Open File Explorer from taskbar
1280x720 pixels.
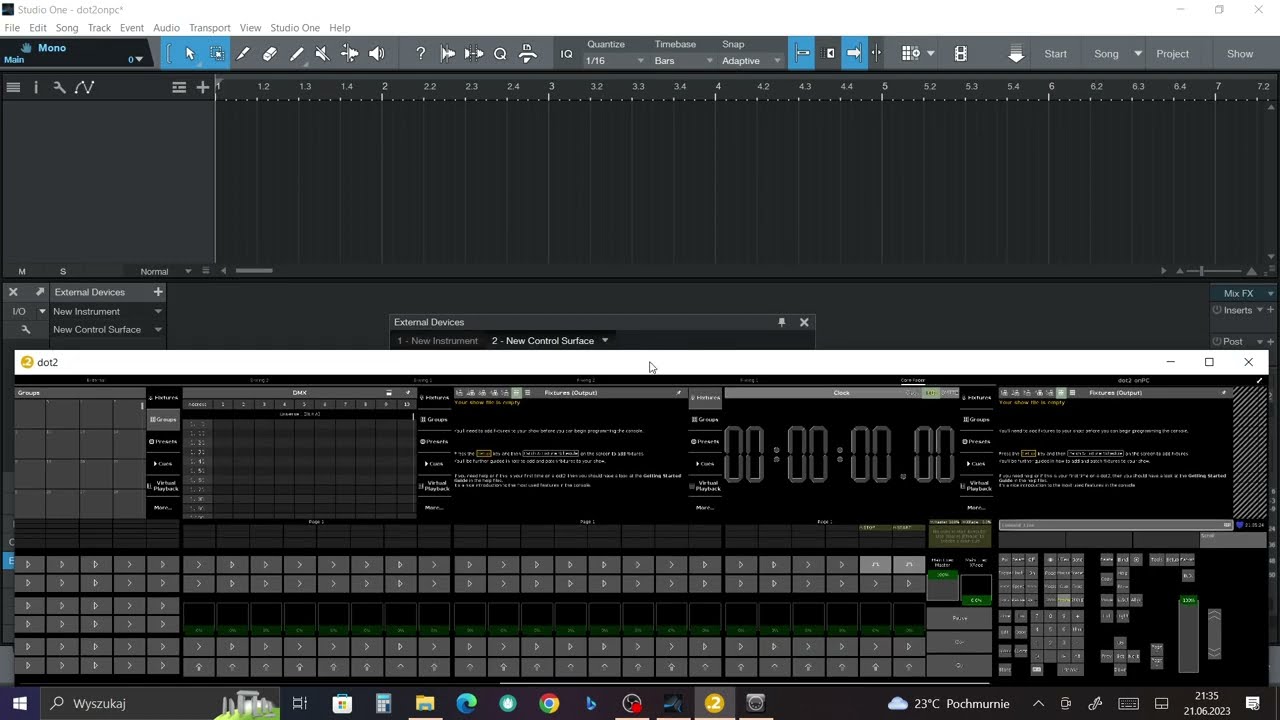click(425, 703)
